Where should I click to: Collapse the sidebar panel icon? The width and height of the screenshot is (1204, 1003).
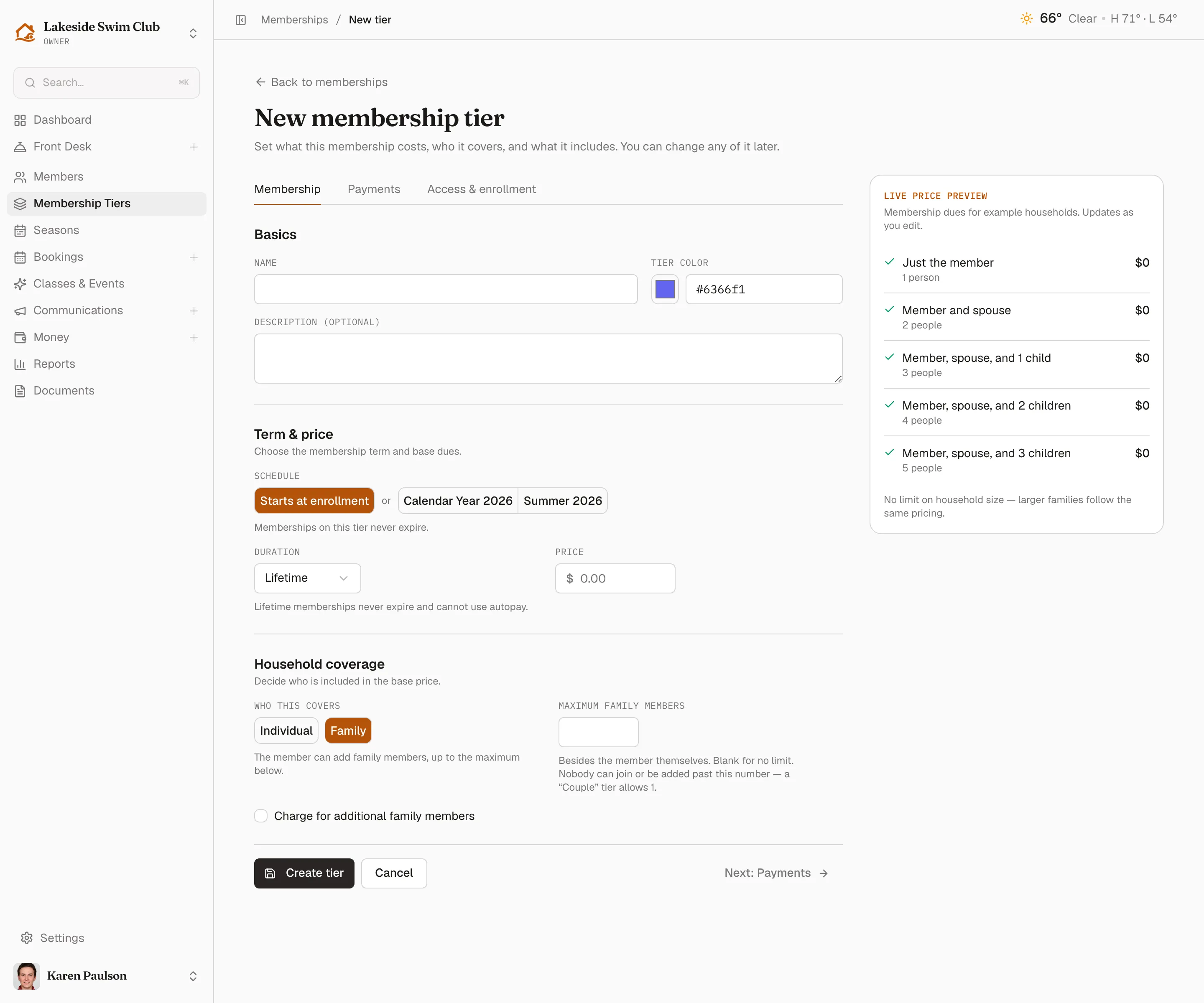[241, 20]
